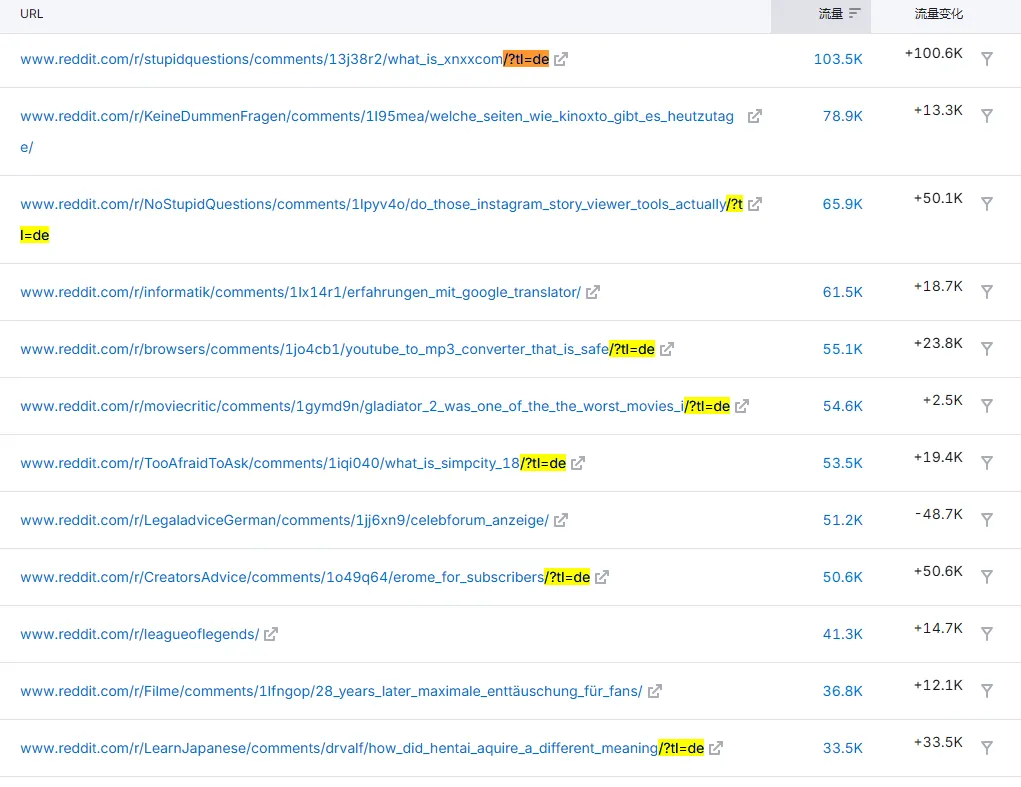Open the r/leagueoflegends link

click(139, 634)
